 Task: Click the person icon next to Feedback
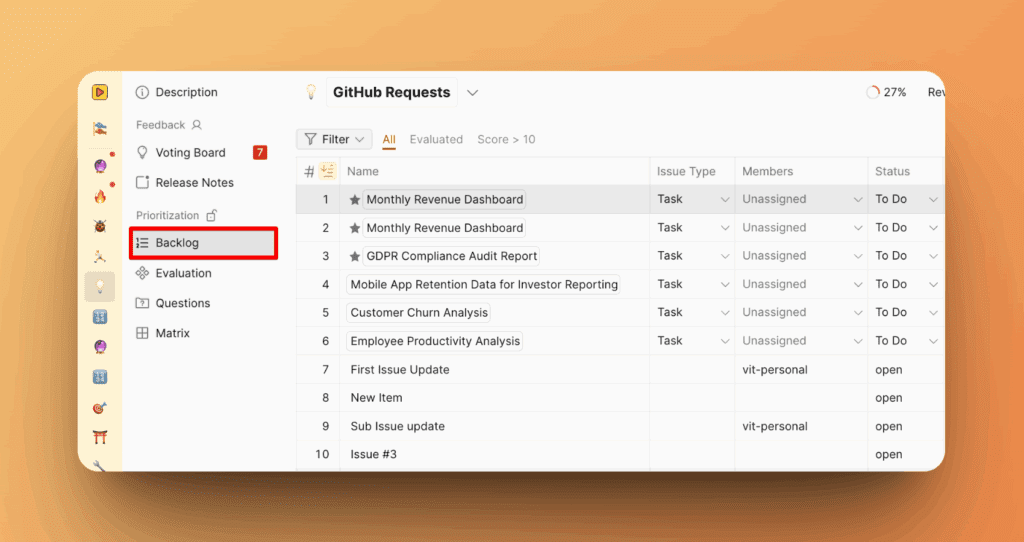pos(197,125)
